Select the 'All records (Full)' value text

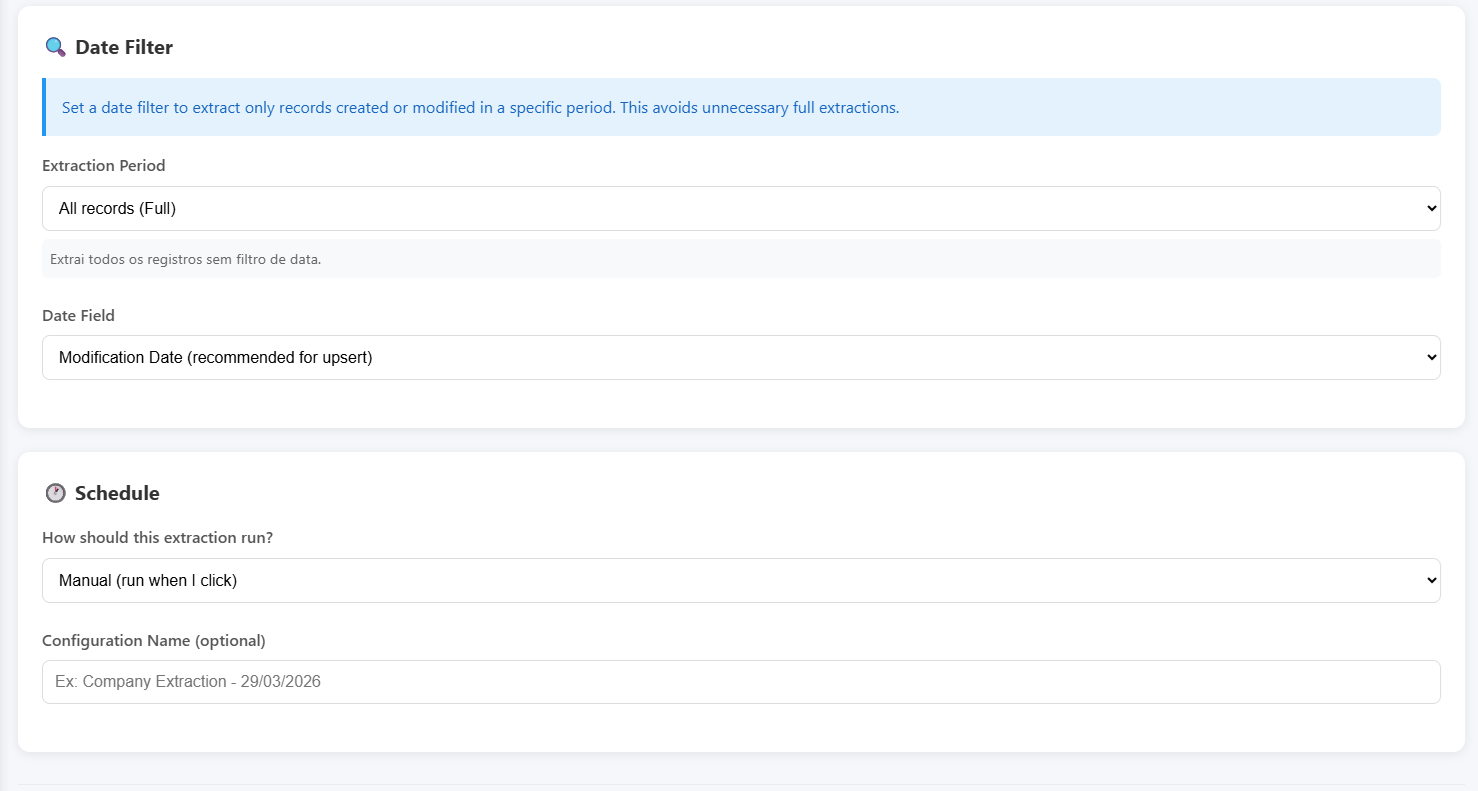(x=117, y=208)
